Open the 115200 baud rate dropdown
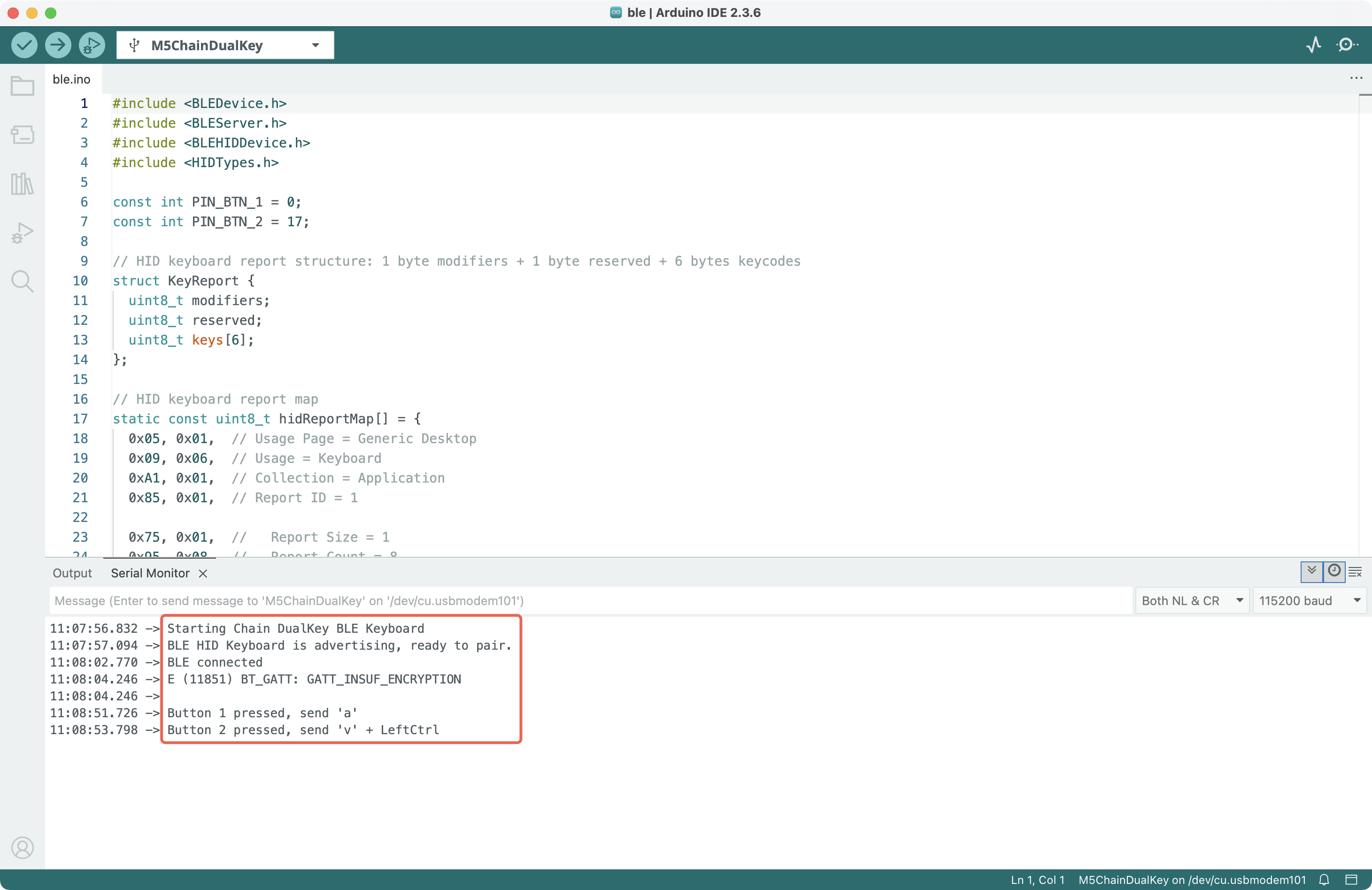This screenshot has width=1372, height=890. (x=1309, y=601)
